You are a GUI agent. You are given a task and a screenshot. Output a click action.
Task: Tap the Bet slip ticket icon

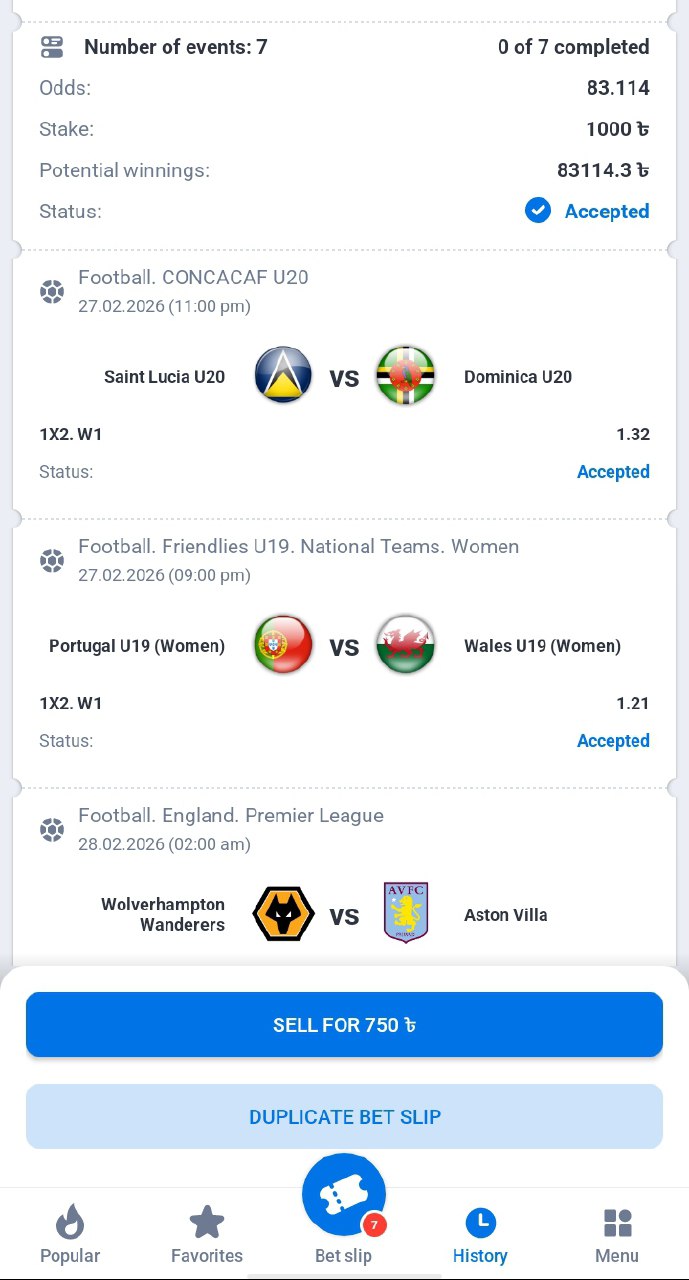(x=343, y=1195)
